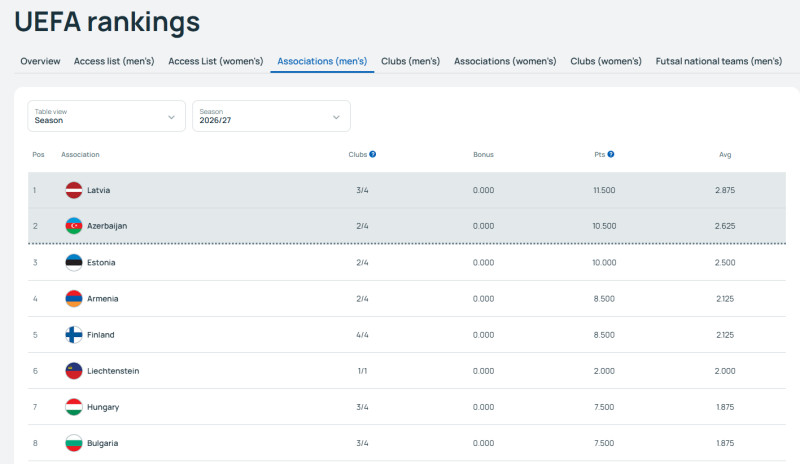Click Azerbaijan's average 2.625
Image resolution: width=800 pixels, height=464 pixels.
click(x=725, y=226)
